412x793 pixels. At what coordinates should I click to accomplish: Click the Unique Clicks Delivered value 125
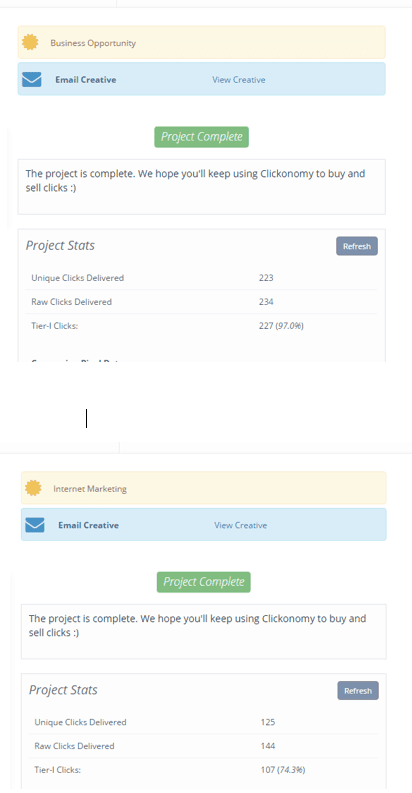[268, 722]
